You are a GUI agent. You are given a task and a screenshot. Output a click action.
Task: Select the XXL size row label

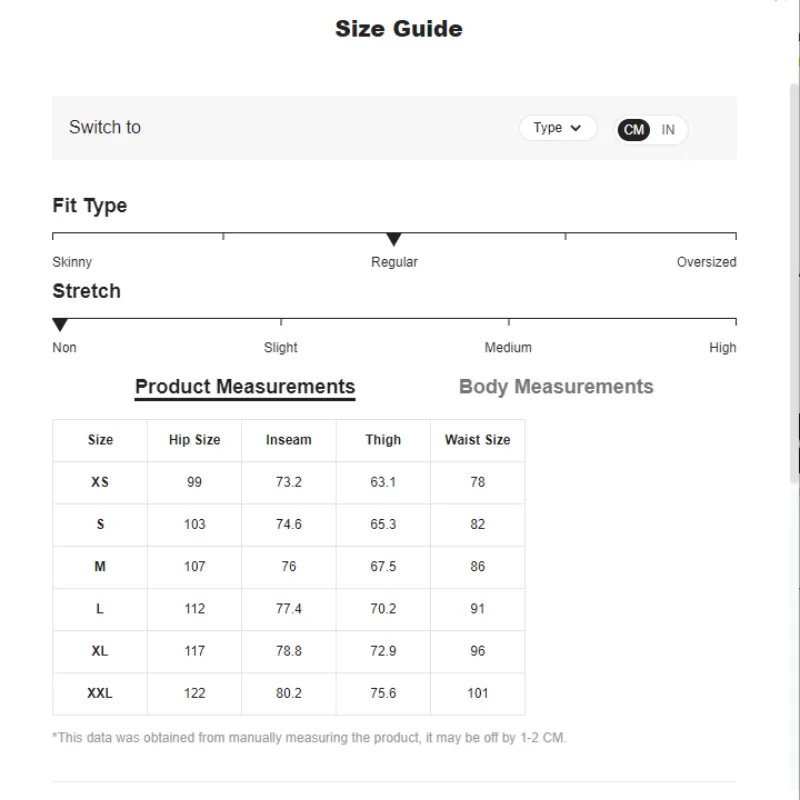100,693
